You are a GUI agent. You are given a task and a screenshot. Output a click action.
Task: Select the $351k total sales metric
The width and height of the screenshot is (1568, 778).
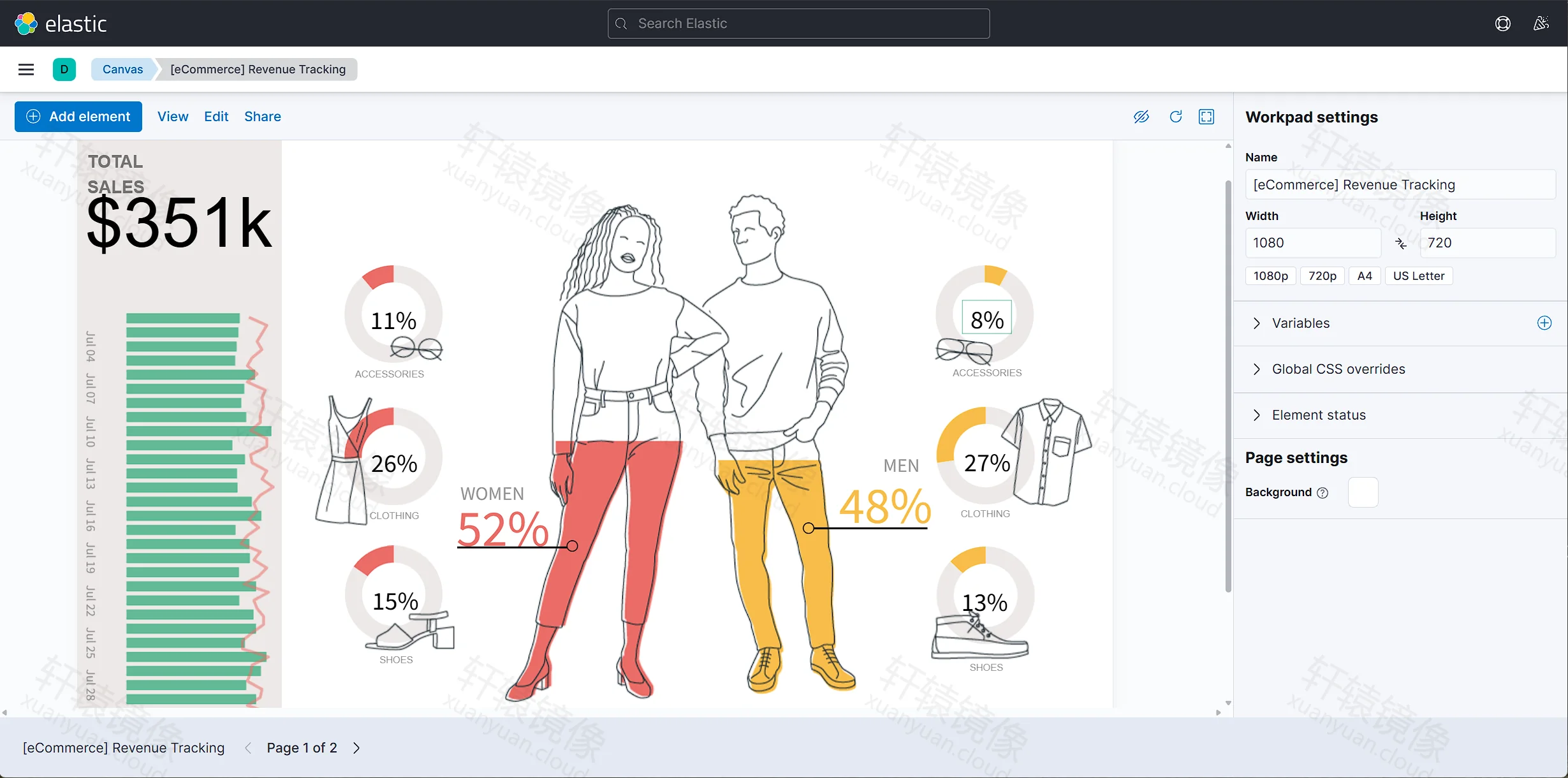coord(180,223)
